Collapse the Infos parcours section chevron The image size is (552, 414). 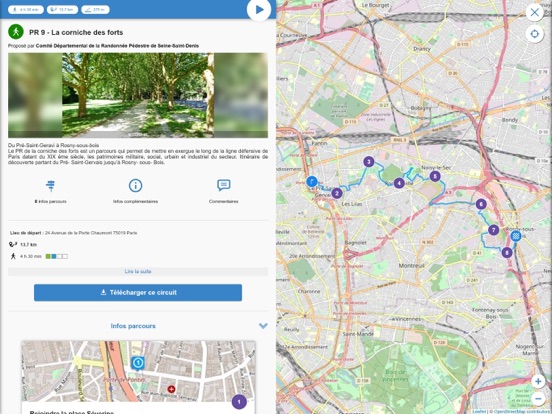(x=263, y=326)
